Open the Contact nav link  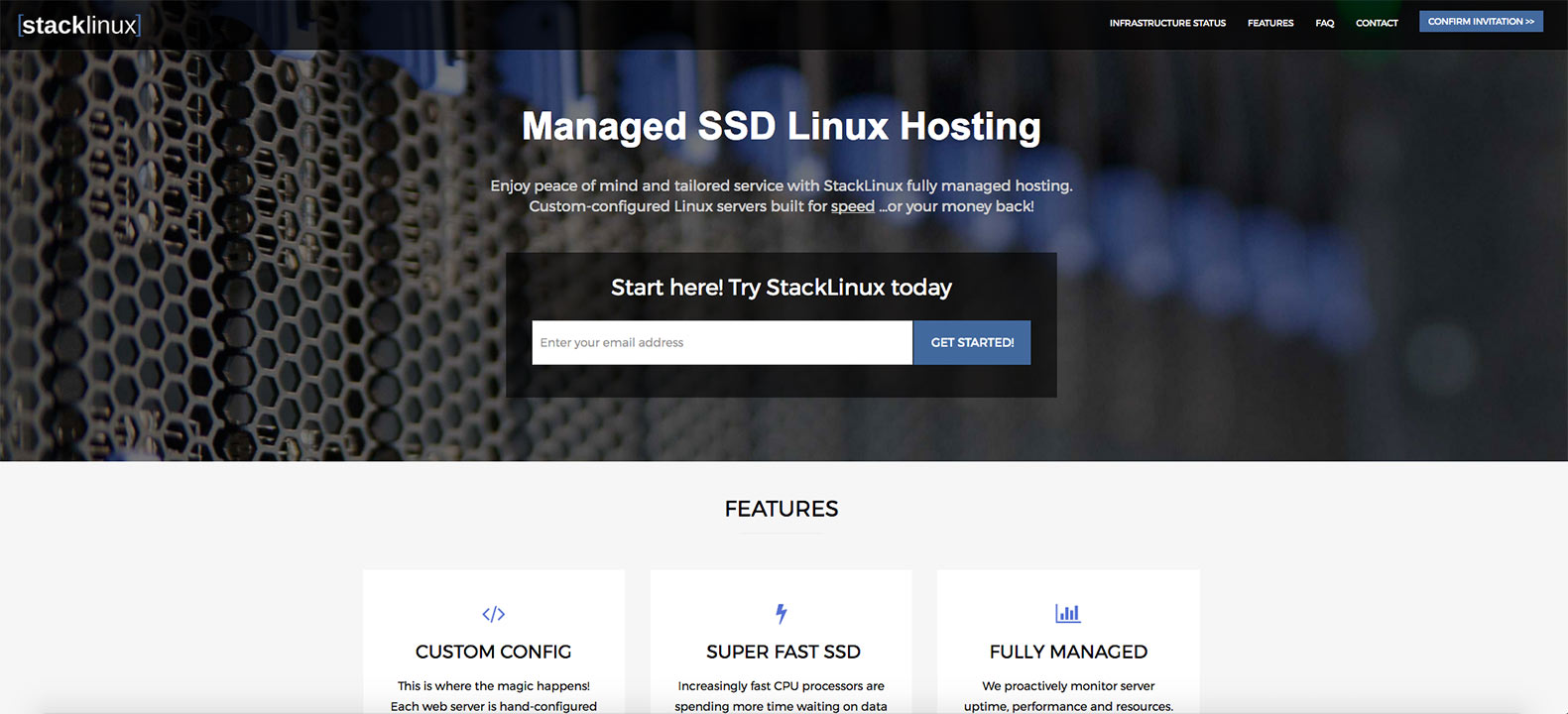click(x=1377, y=23)
